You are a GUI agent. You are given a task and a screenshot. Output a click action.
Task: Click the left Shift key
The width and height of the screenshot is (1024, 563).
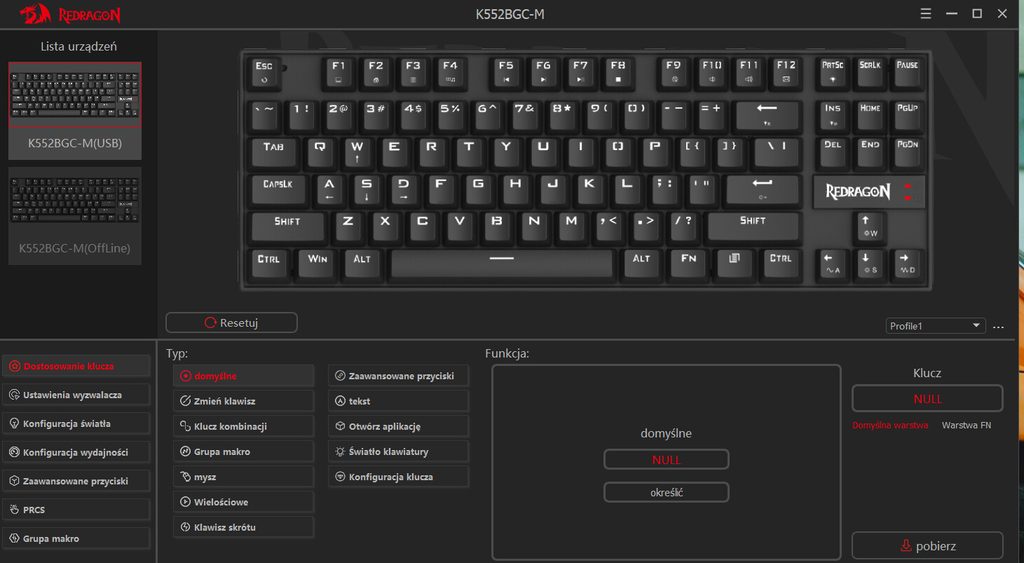coord(287,227)
